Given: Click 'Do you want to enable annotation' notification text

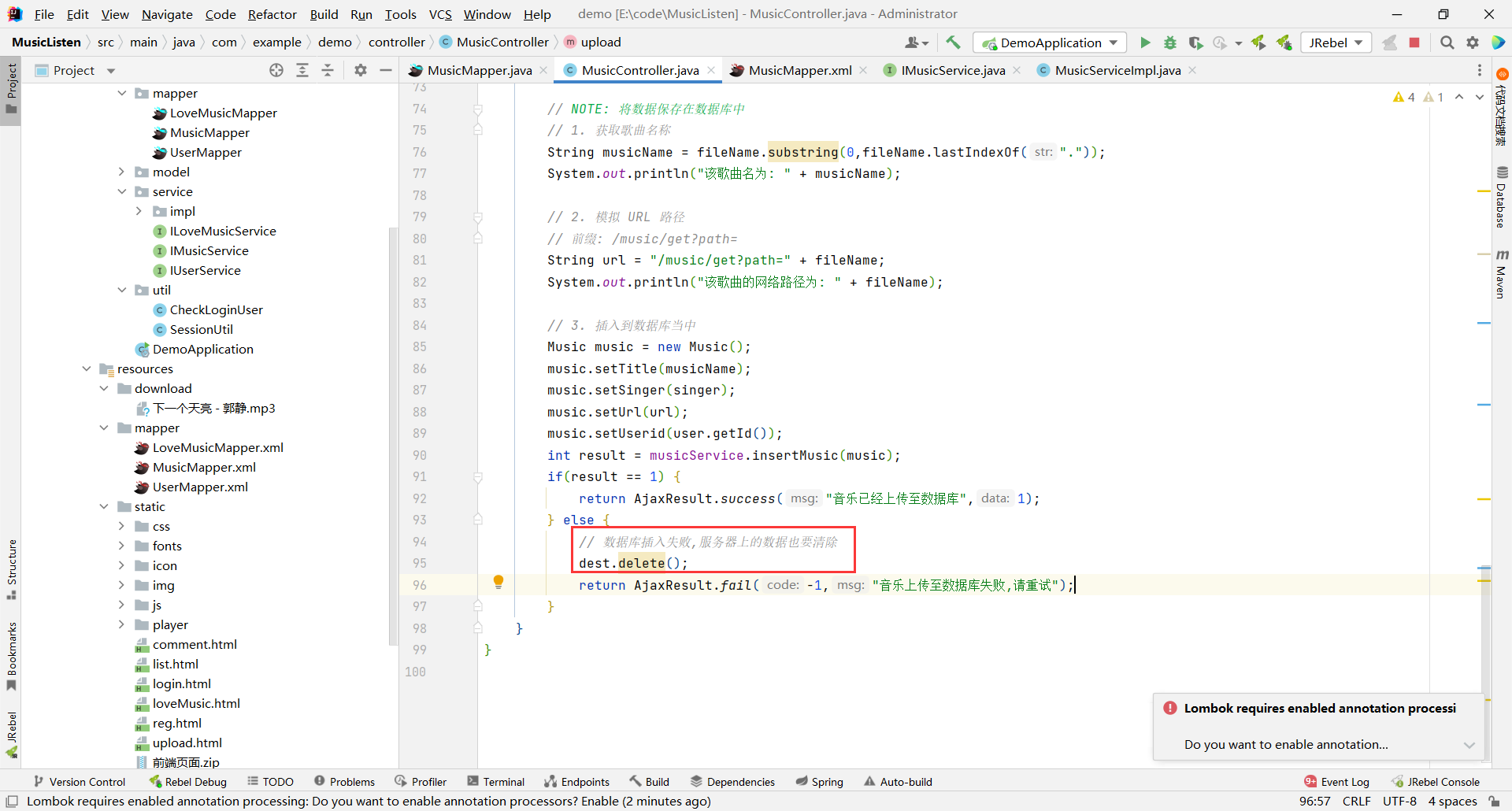Looking at the screenshot, I should pos(1286,745).
